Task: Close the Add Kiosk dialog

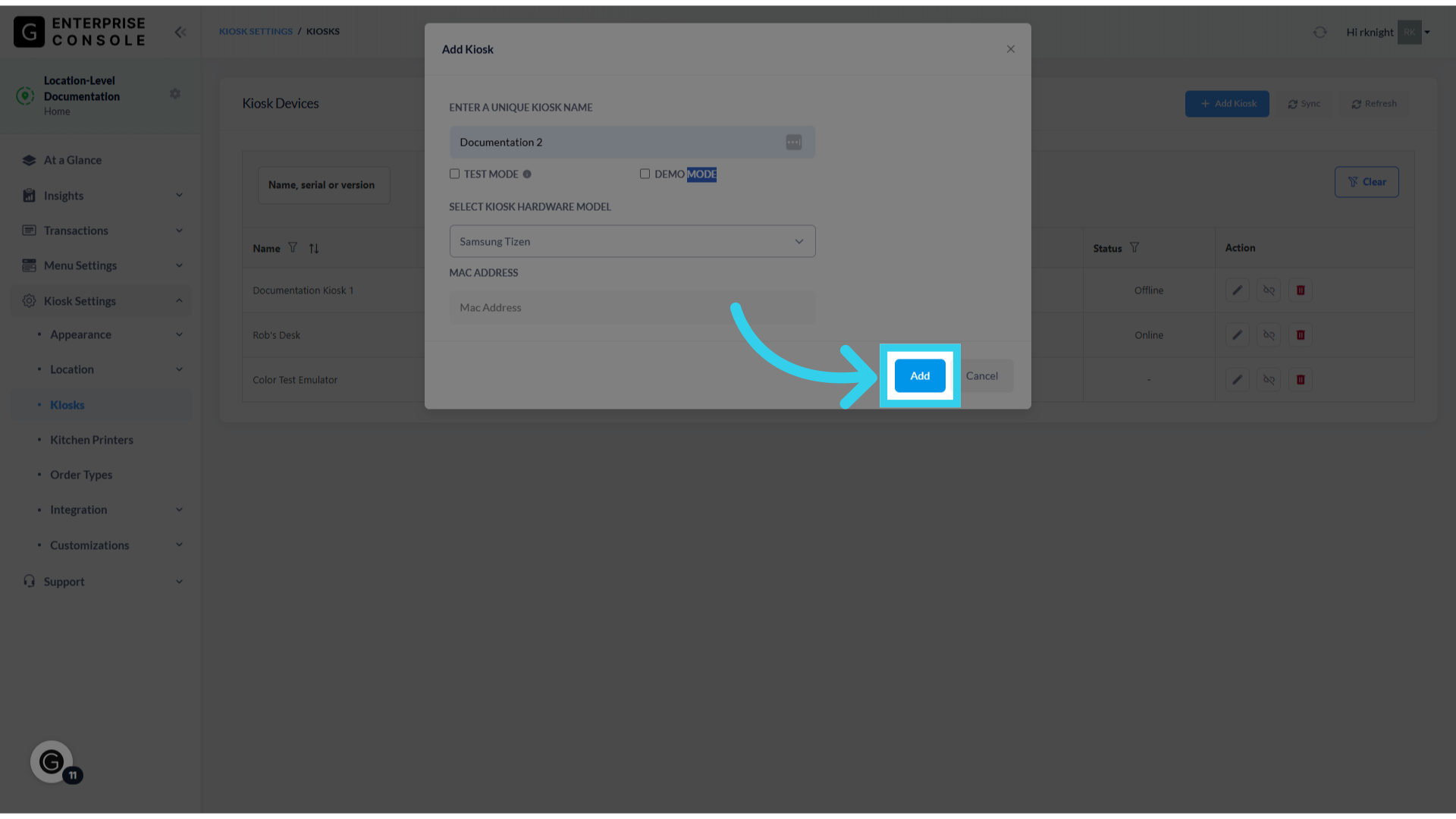Action: [x=1011, y=49]
